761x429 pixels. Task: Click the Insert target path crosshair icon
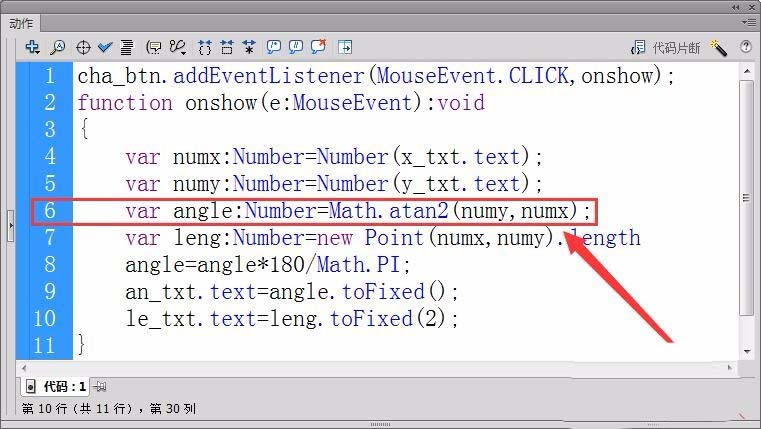pyautogui.click(x=83, y=47)
